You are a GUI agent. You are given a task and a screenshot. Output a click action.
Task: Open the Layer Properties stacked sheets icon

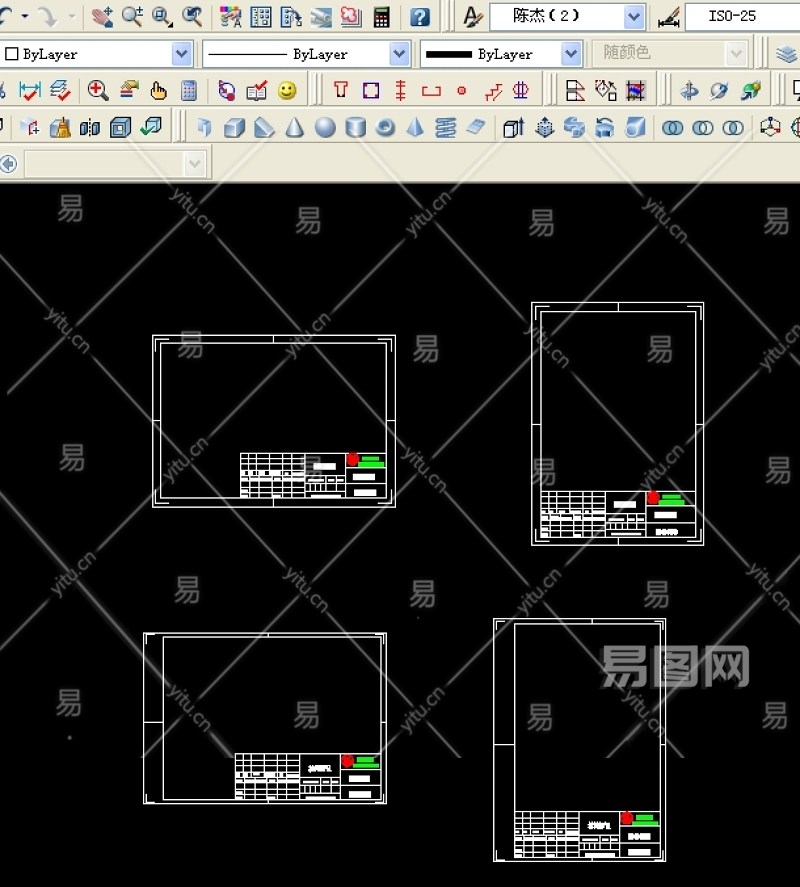point(786,54)
